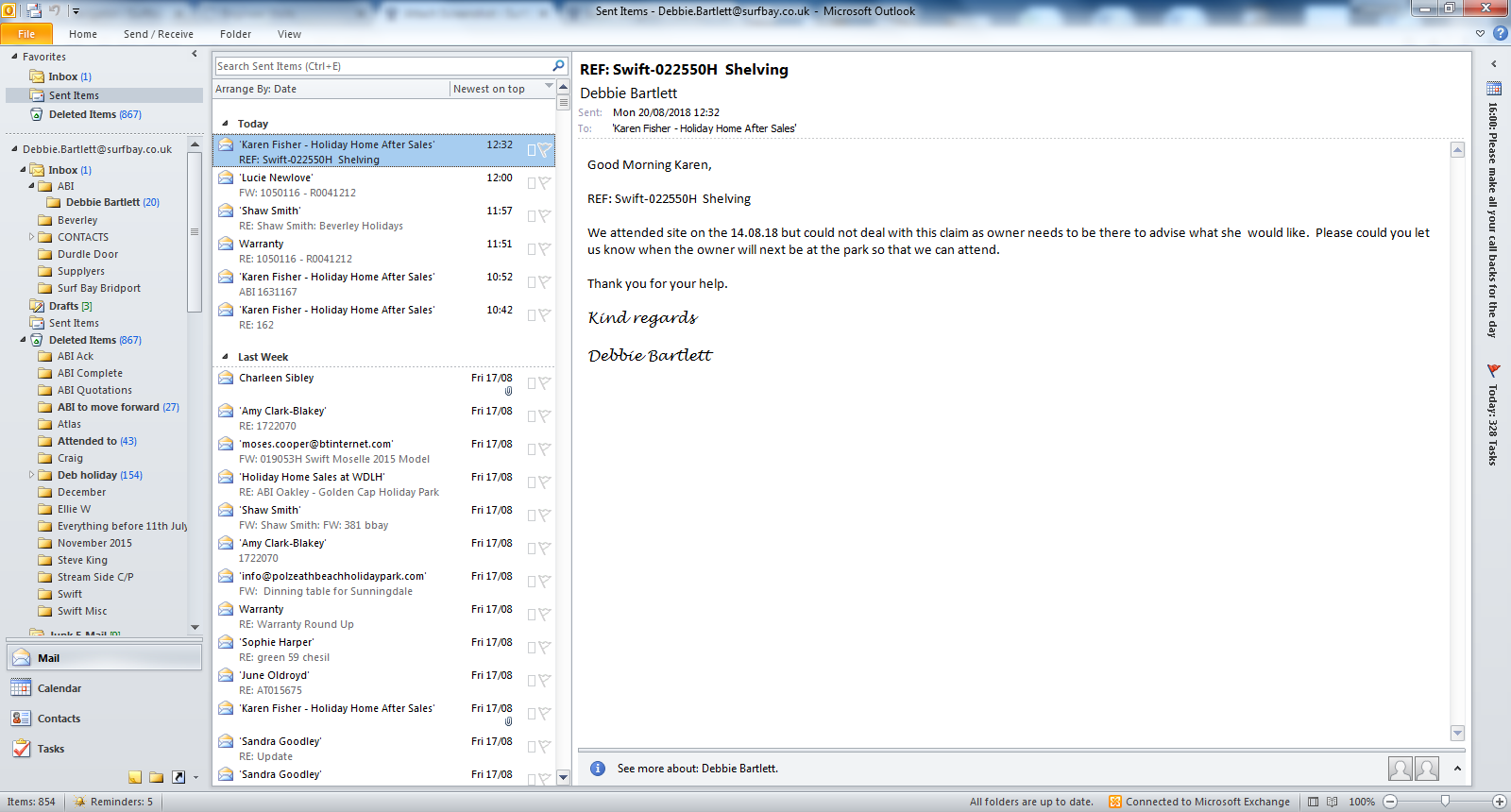Expand the CONTACTS folder tree
This screenshot has width=1511, height=812.
[x=31, y=237]
